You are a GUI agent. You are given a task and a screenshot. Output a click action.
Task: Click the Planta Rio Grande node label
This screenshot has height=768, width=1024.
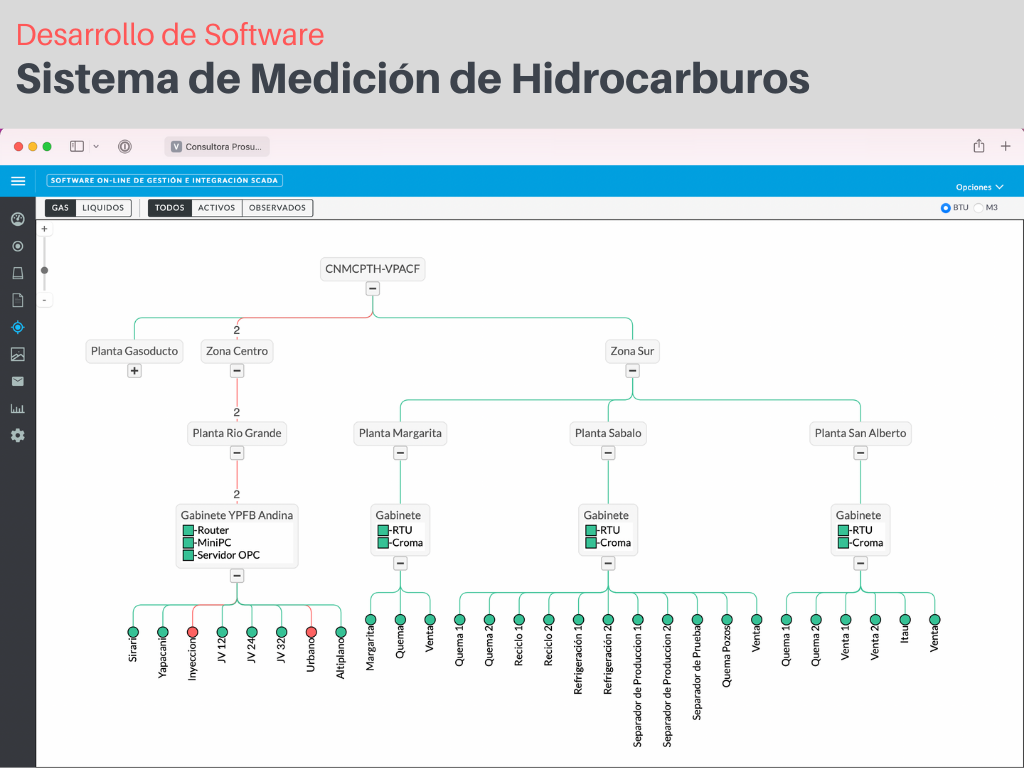(236, 433)
